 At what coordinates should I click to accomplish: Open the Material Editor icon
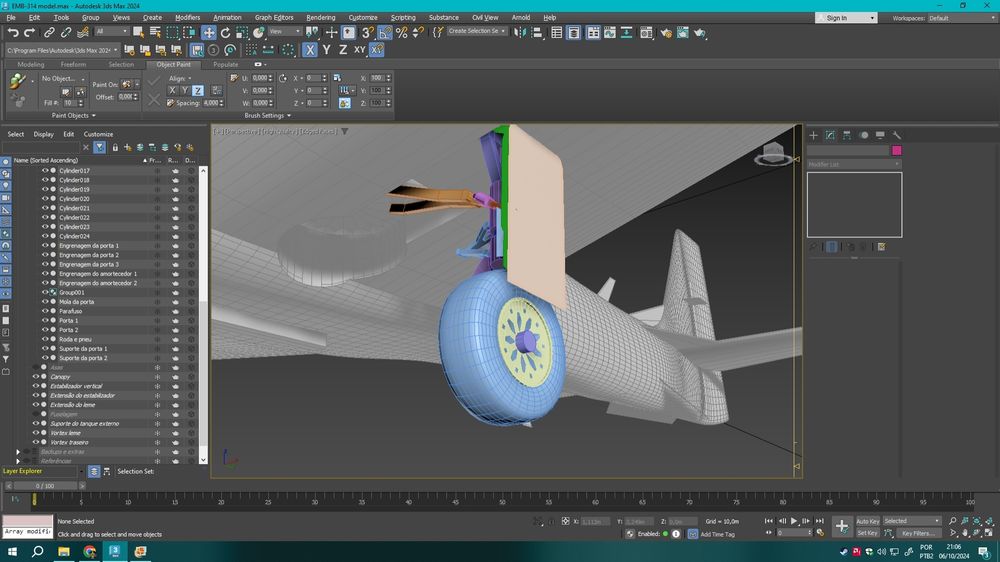(646, 32)
